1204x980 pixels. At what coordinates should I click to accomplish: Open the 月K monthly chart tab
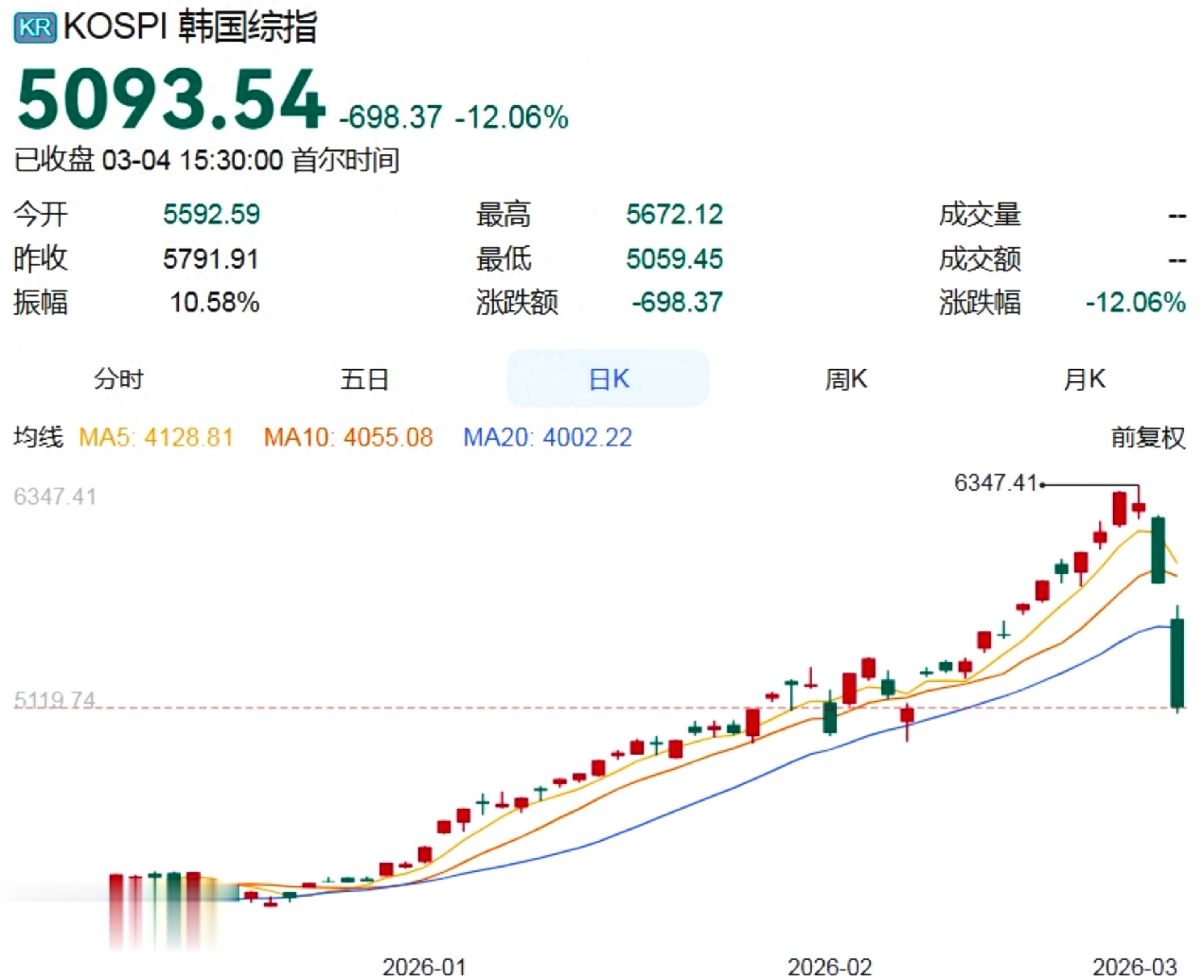1084,378
